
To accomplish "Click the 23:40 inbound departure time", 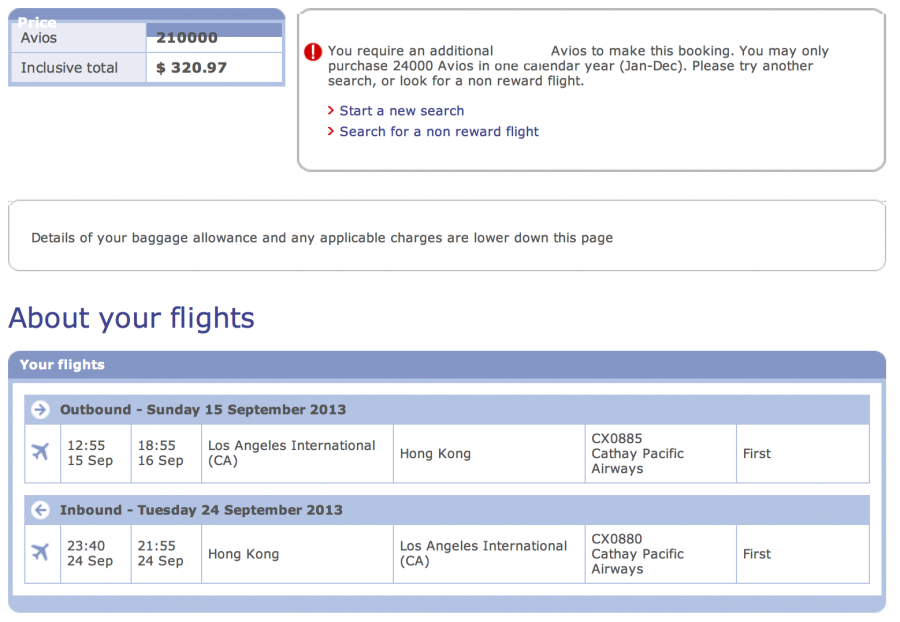I will pos(85,546).
